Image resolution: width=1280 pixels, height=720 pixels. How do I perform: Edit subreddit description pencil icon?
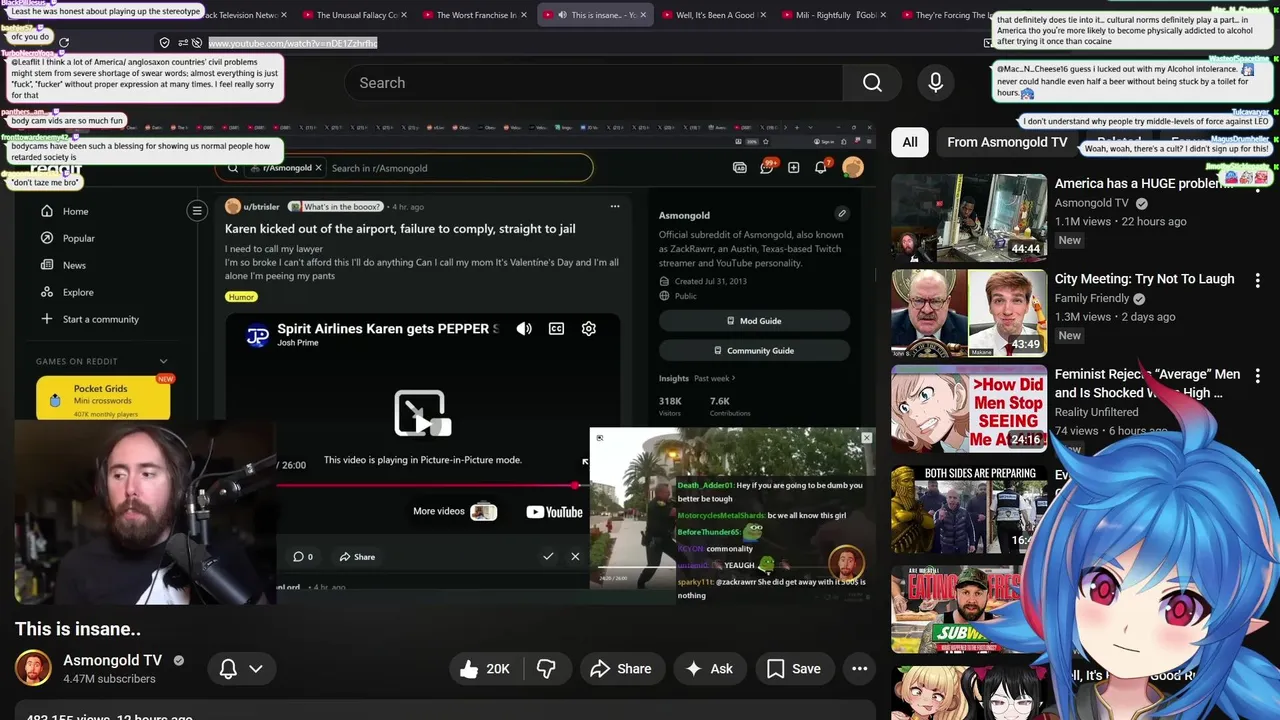point(841,213)
